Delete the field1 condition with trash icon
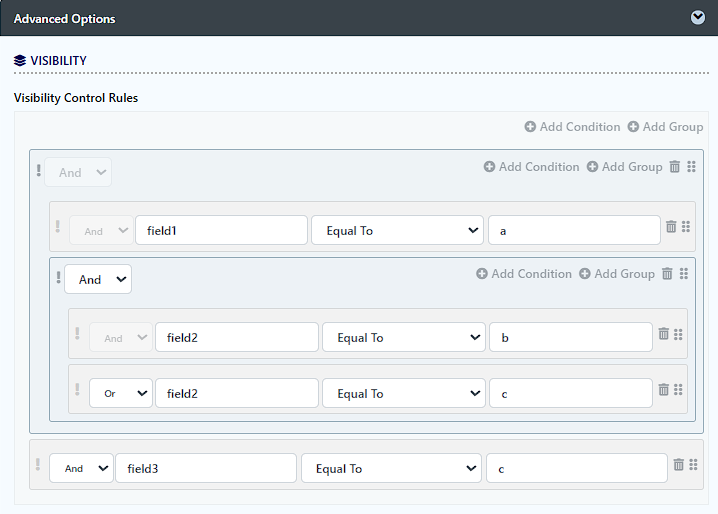The image size is (718, 514). click(671, 227)
